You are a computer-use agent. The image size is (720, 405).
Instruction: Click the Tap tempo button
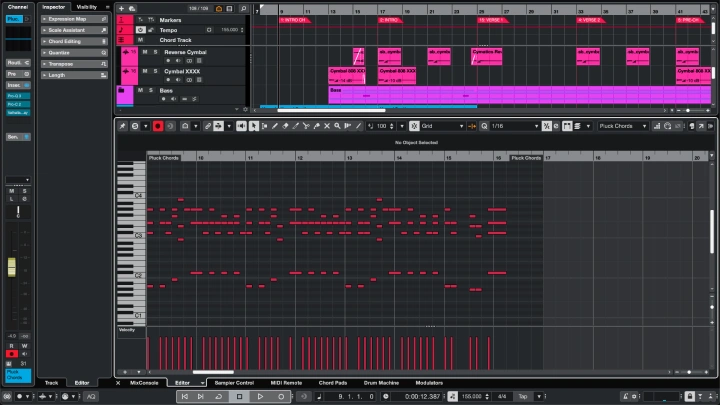[523, 396]
